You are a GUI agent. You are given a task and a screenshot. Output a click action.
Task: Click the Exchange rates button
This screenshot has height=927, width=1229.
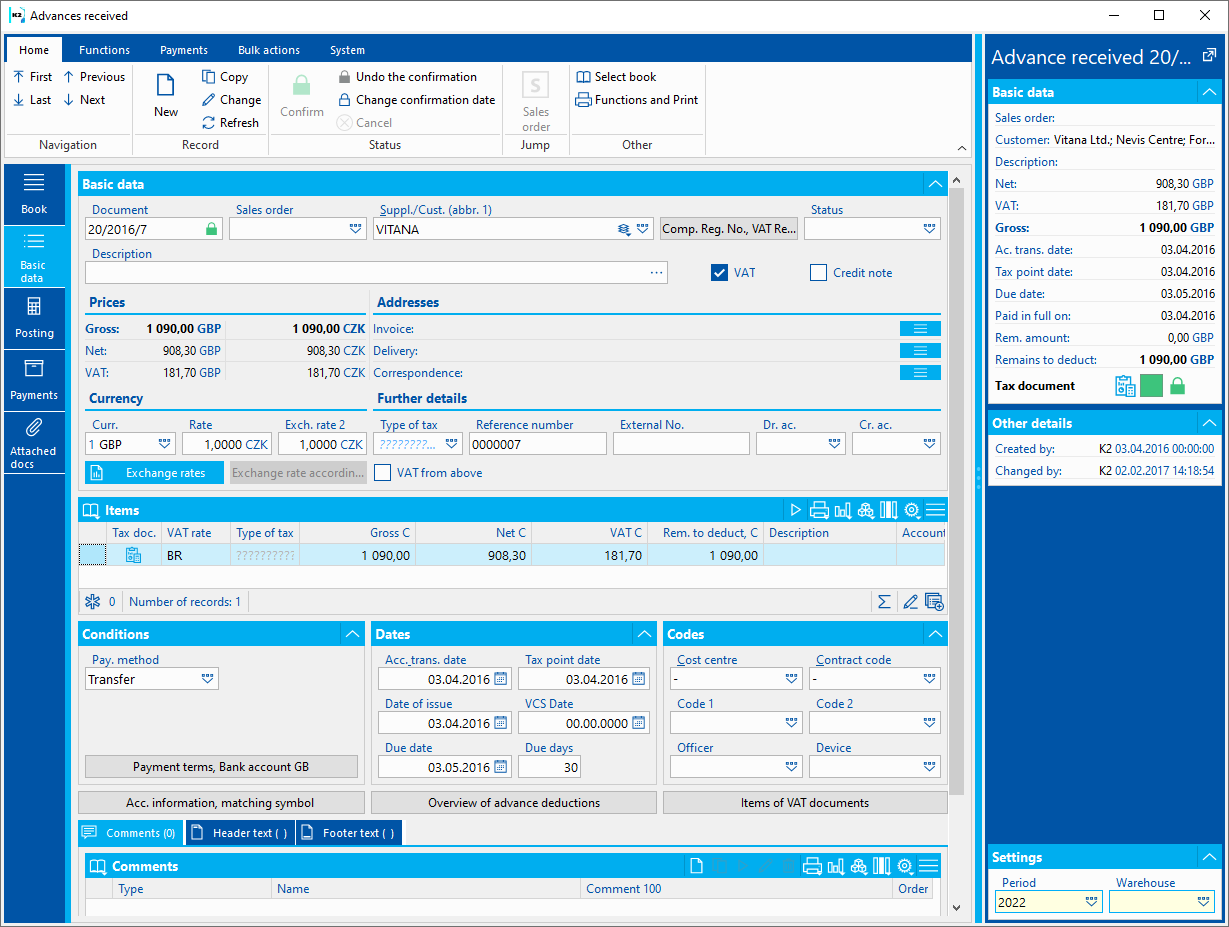tap(155, 473)
